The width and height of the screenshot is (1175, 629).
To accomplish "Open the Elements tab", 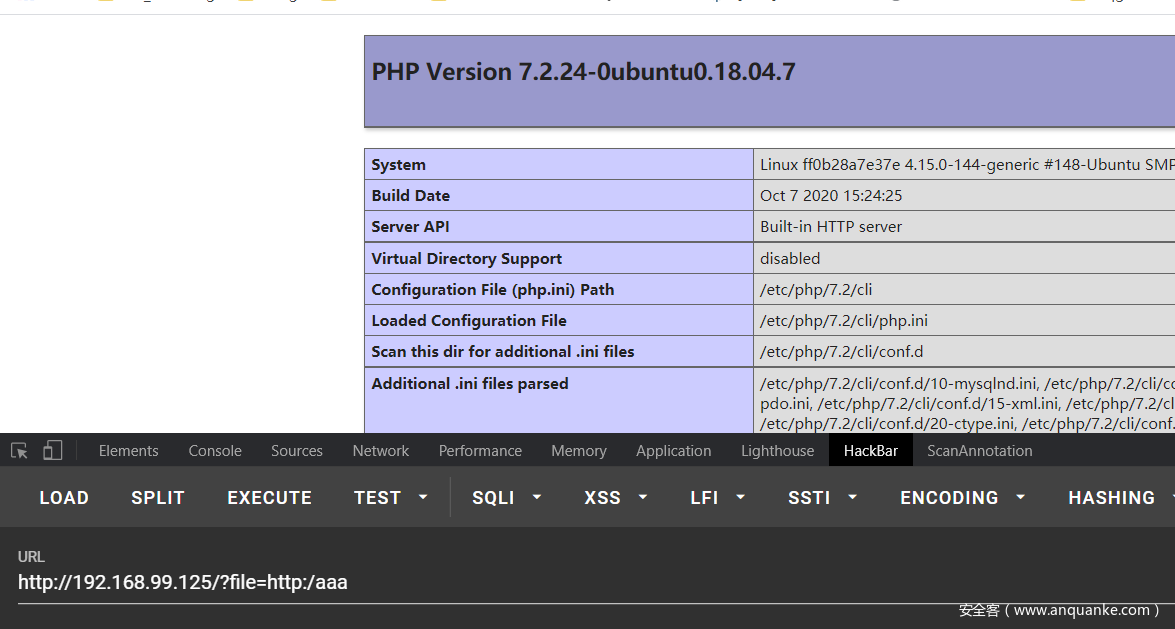I will click(128, 451).
